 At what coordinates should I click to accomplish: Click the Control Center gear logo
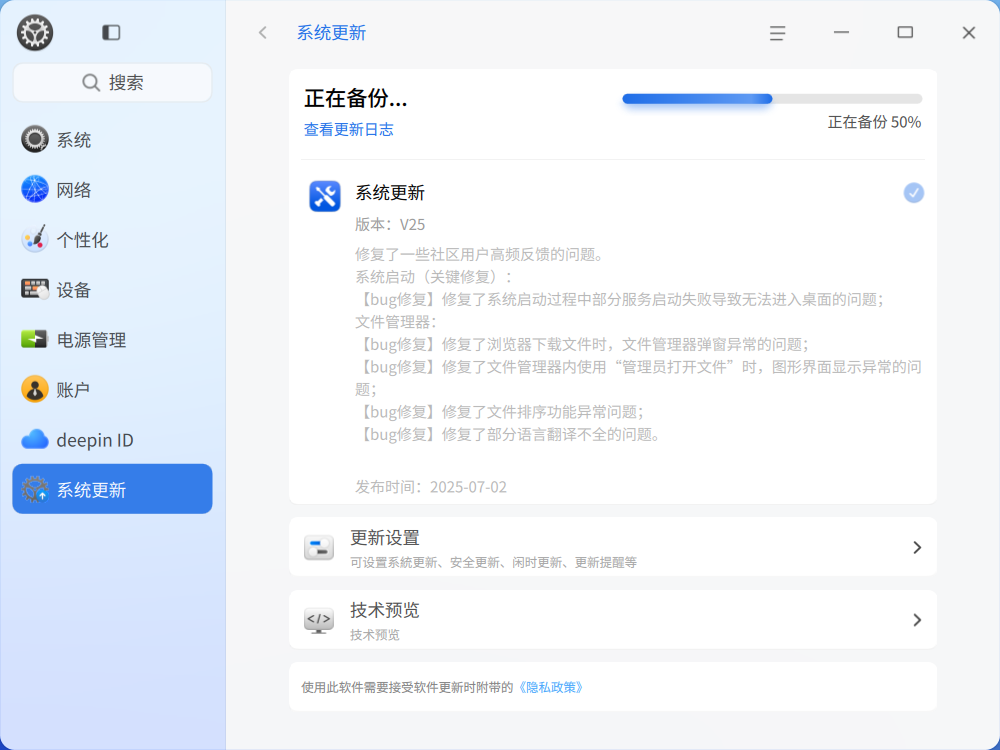tap(34, 33)
